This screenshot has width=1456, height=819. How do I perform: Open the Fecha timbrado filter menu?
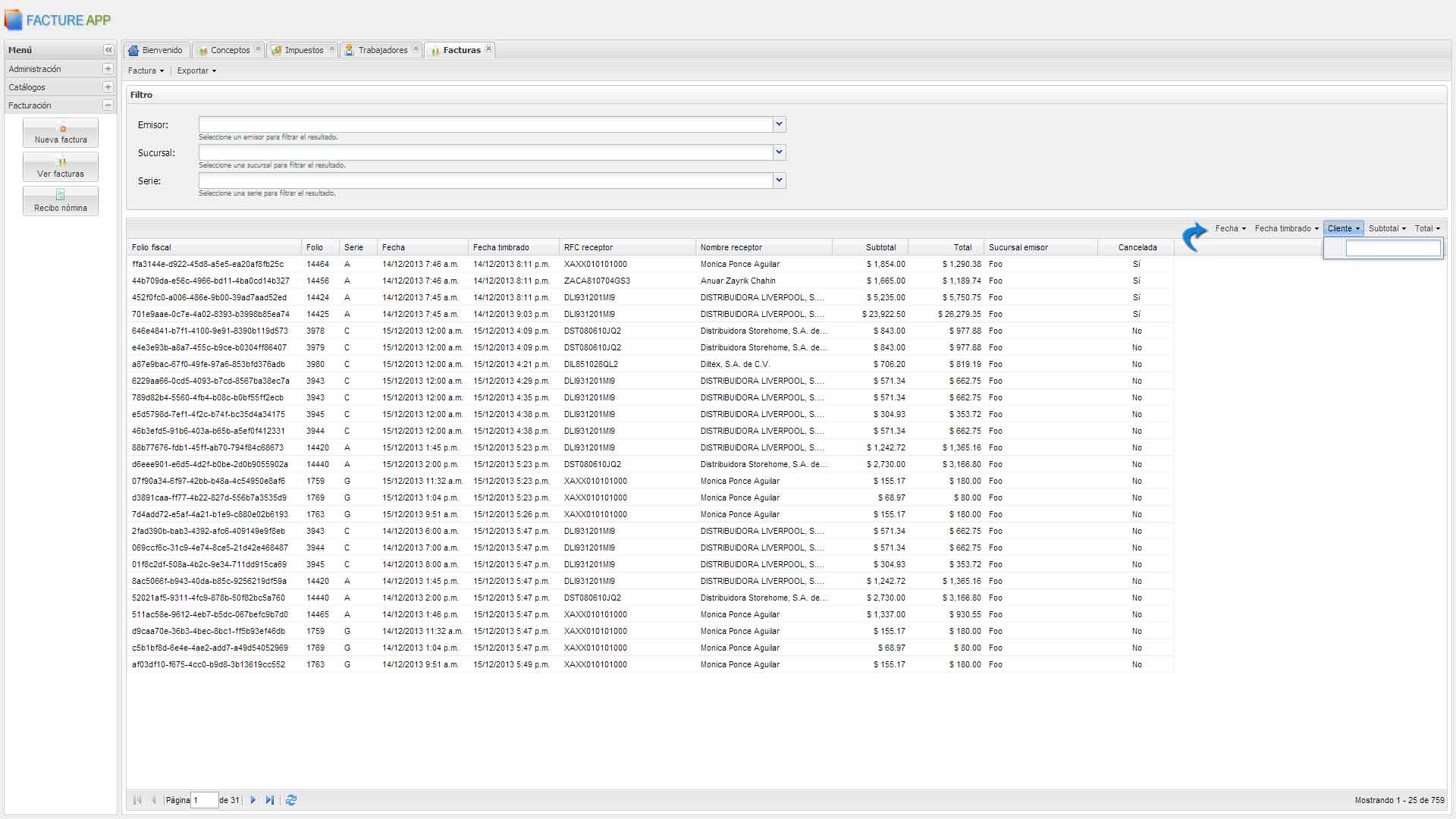[1286, 228]
